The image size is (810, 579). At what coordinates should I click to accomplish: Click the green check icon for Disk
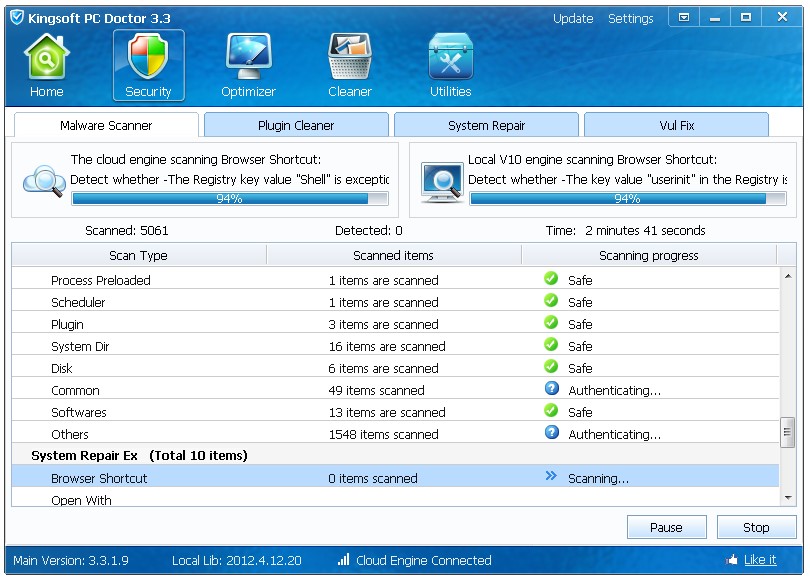pos(551,367)
